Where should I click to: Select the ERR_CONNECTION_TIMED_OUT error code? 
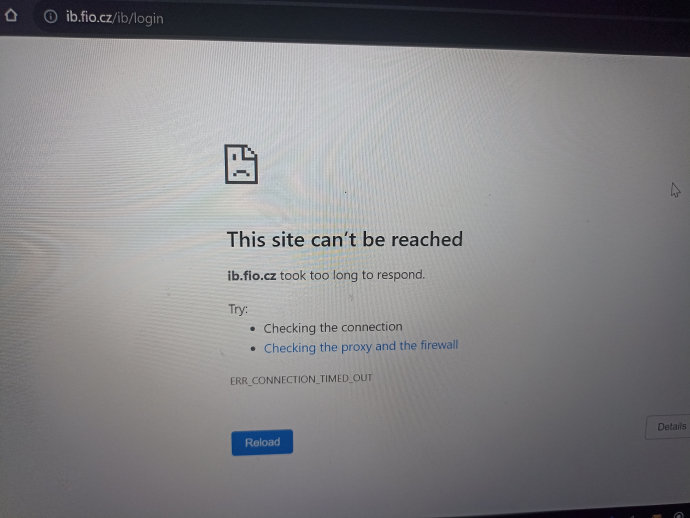pyautogui.click(x=301, y=379)
